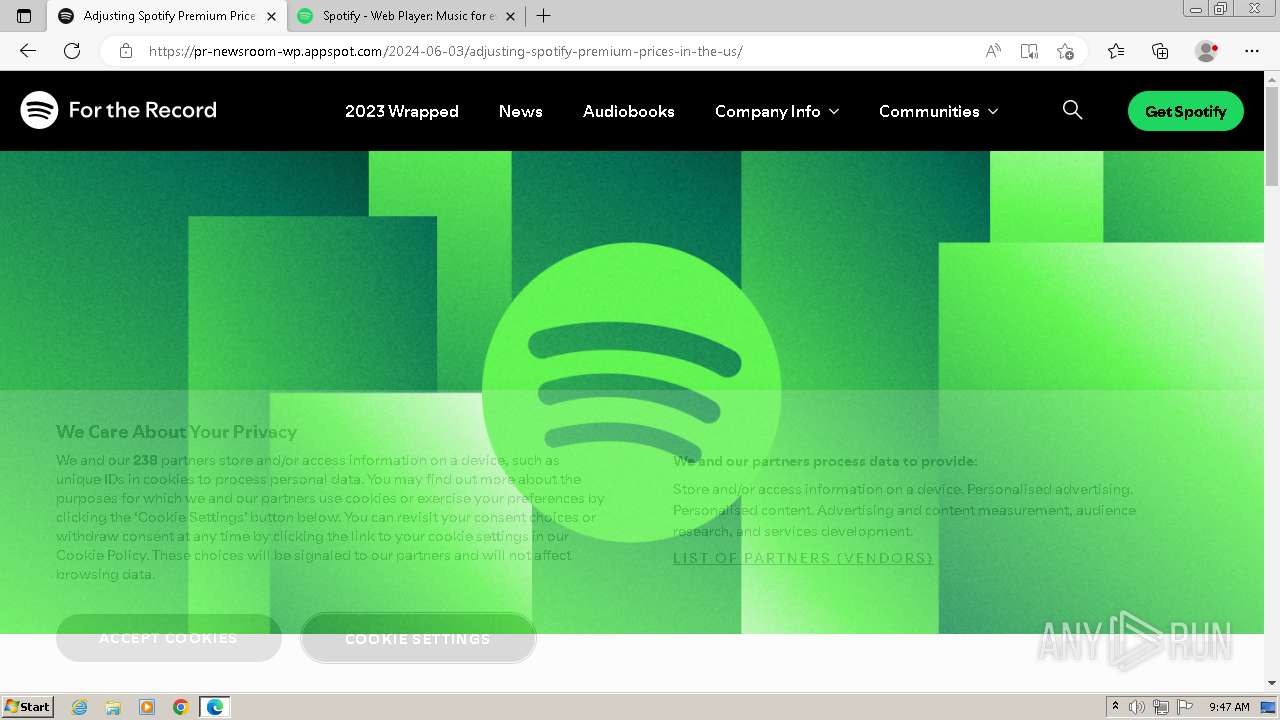The image size is (1280, 720).
Task: Click the 'We Care About Your Privacy' heading
Action: (x=177, y=432)
